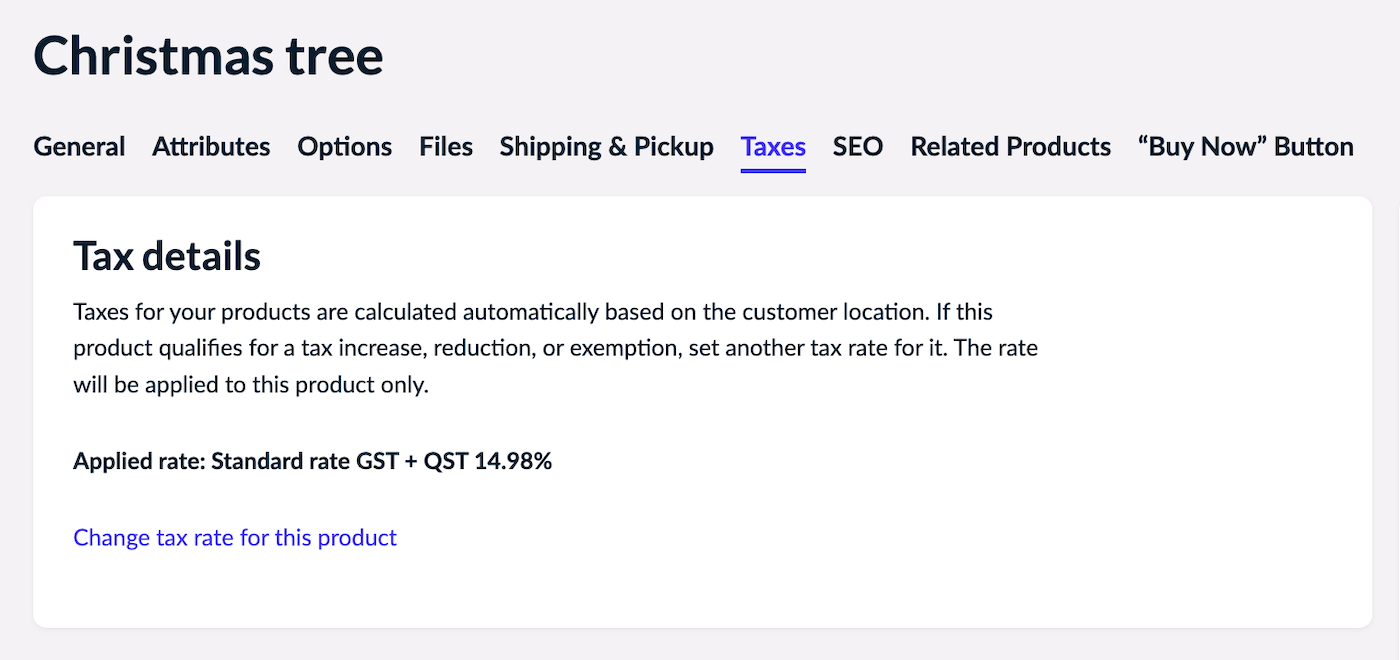1400x660 pixels.
Task: Go to the Options tab
Action: click(x=344, y=147)
